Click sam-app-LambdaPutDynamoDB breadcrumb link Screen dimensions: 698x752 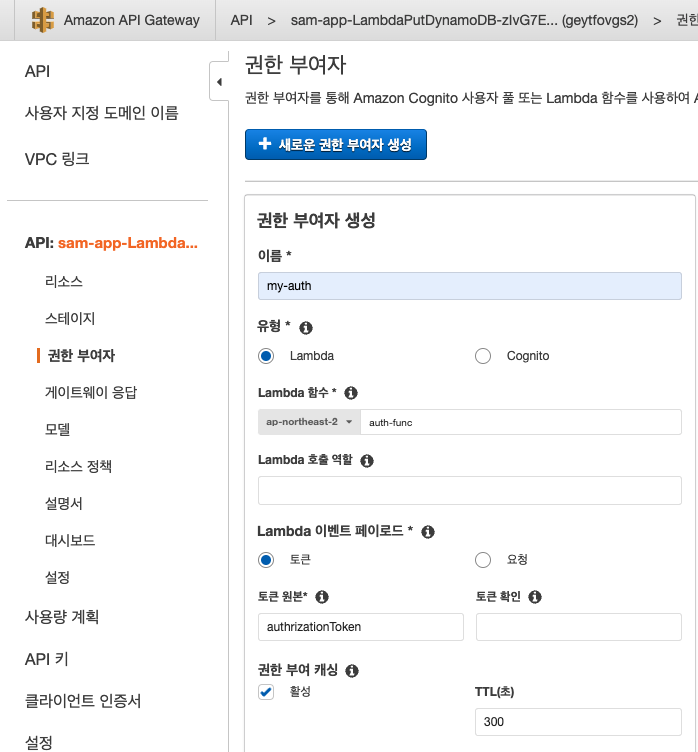pyautogui.click(x=464, y=20)
